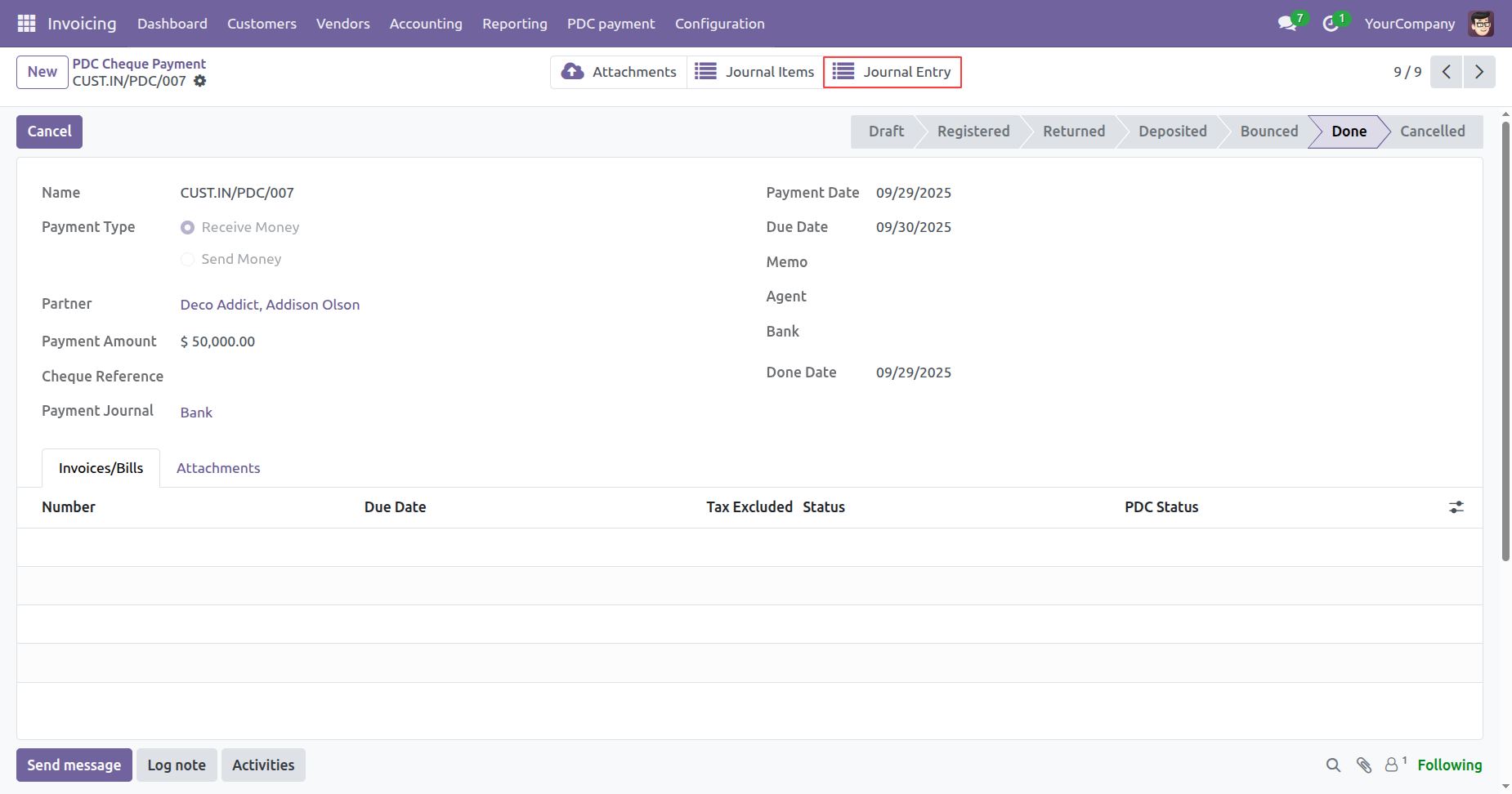The height and width of the screenshot is (794, 1512).
Task: Expand the Configuration menu
Action: click(719, 24)
